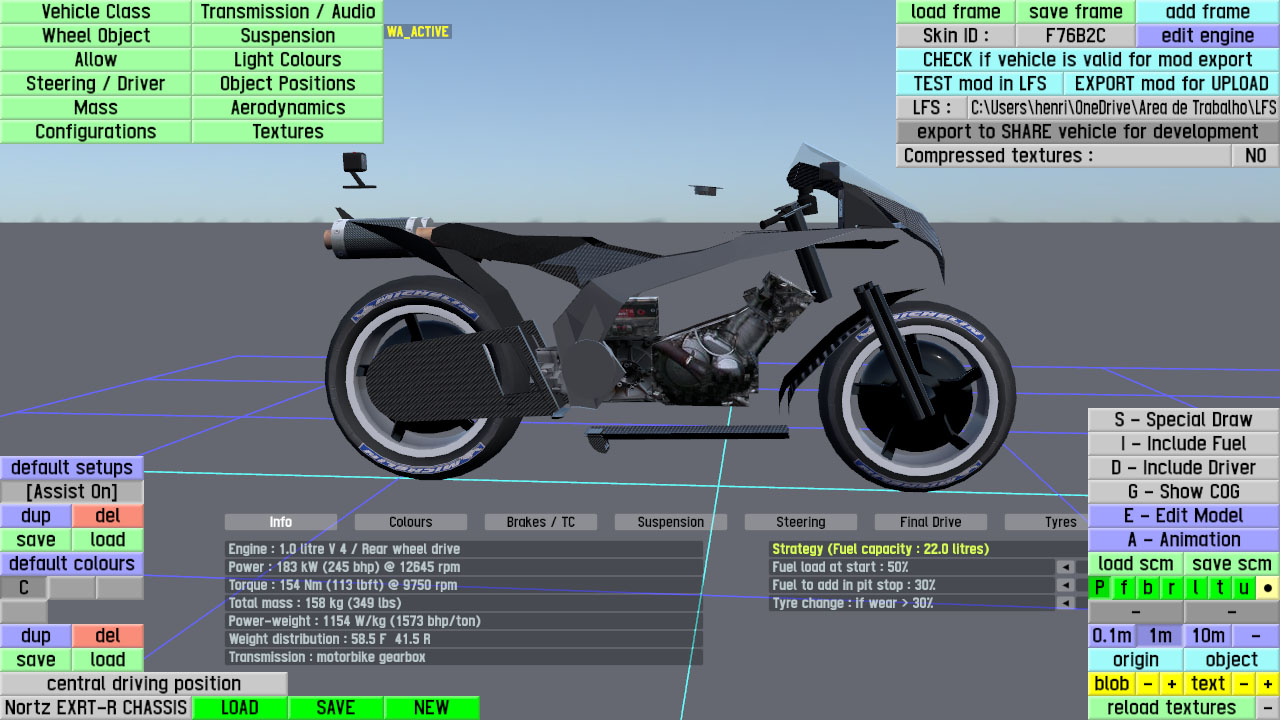The width and height of the screenshot is (1280, 720).
Task: Click the save frame button
Action: tap(1076, 12)
